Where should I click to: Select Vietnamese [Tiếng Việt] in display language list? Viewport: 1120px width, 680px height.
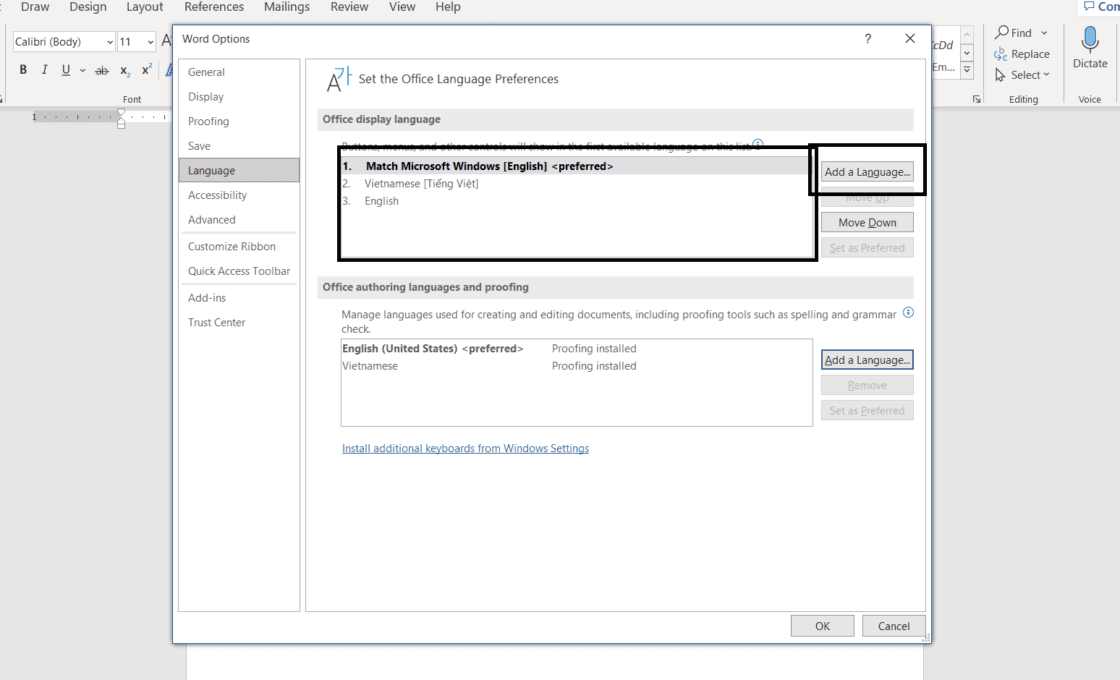[x=421, y=184]
